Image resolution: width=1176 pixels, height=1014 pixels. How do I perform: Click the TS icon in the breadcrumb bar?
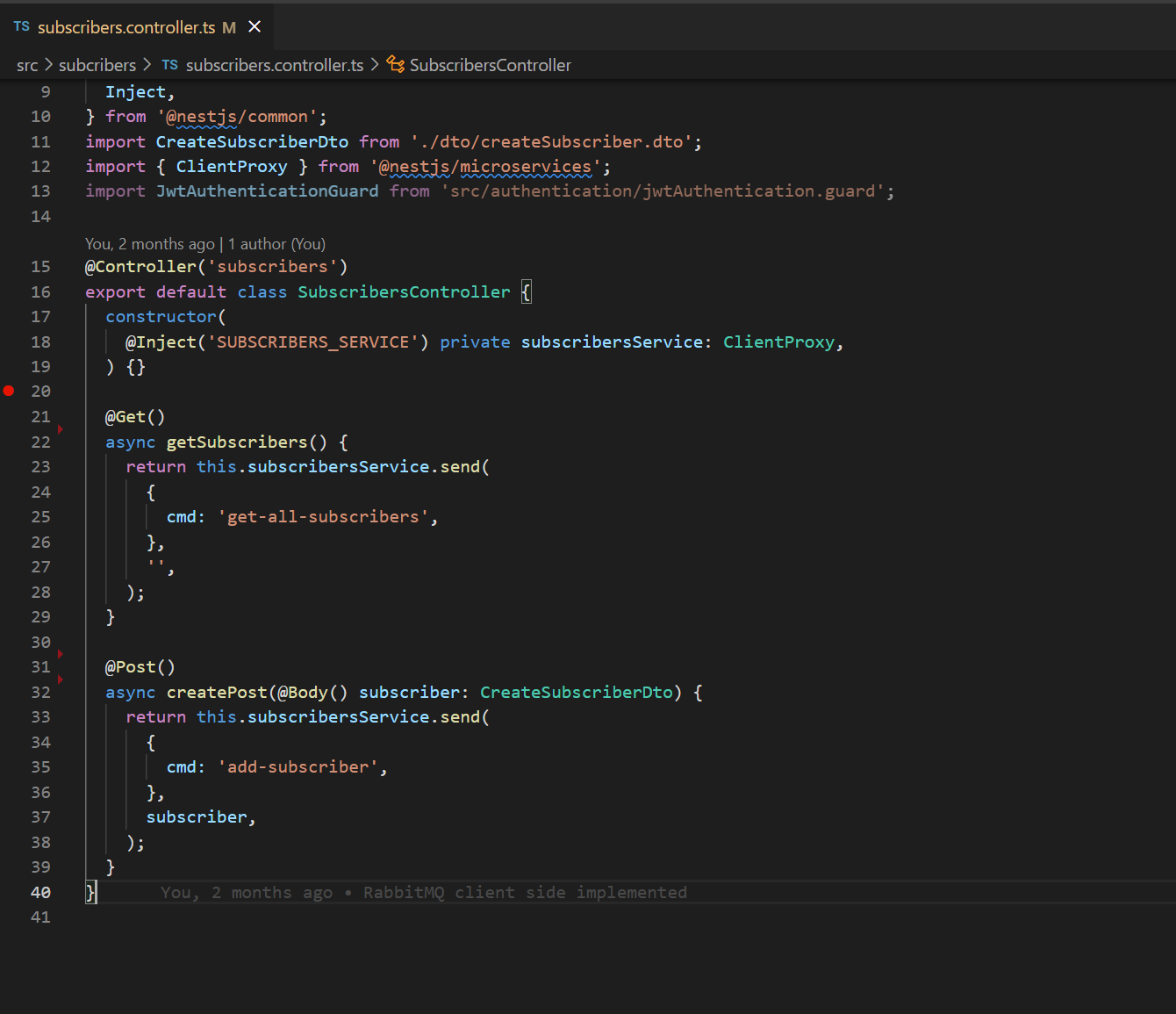[x=169, y=65]
